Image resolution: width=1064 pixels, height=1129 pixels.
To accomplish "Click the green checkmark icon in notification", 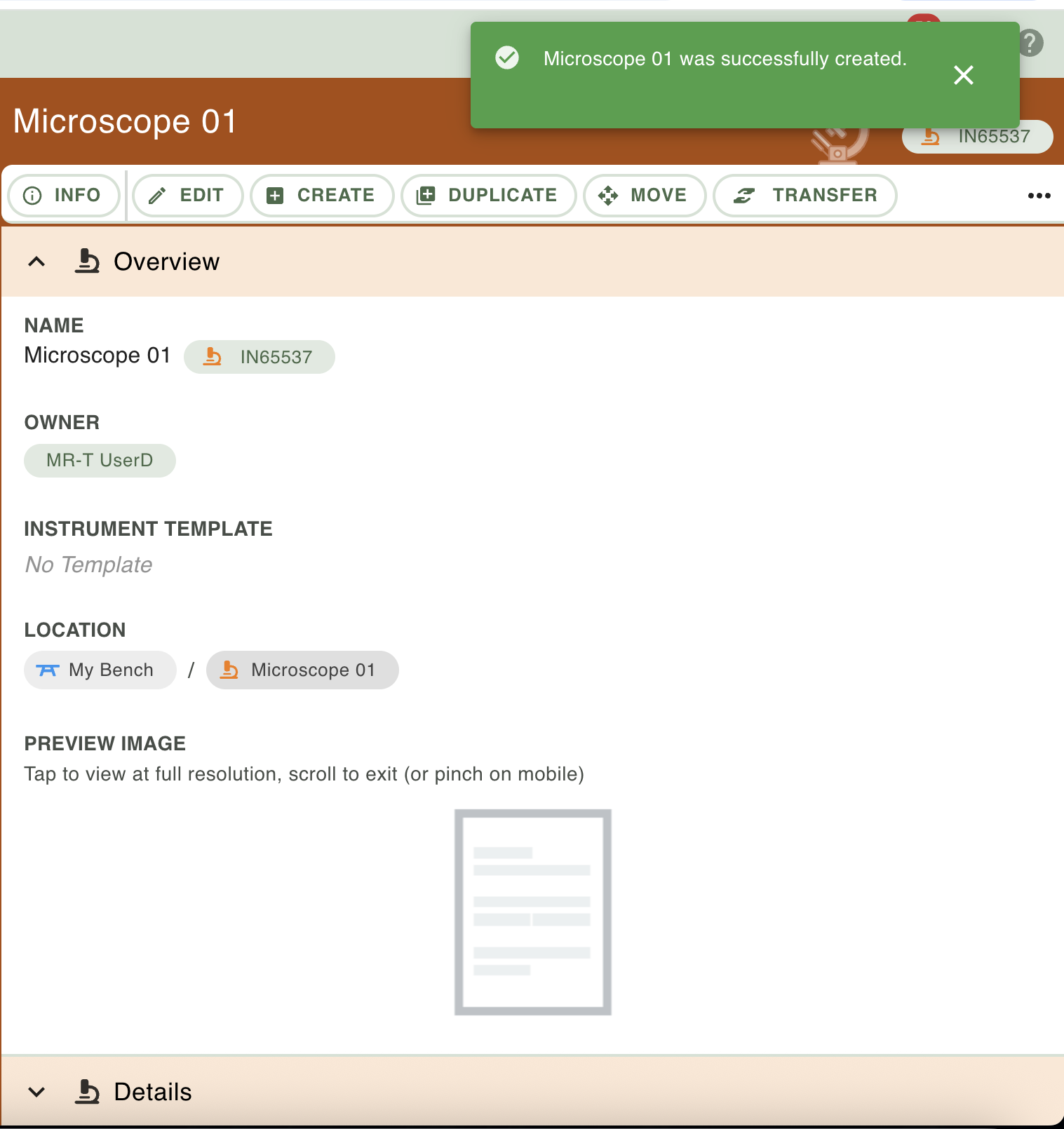I will pyautogui.click(x=507, y=58).
